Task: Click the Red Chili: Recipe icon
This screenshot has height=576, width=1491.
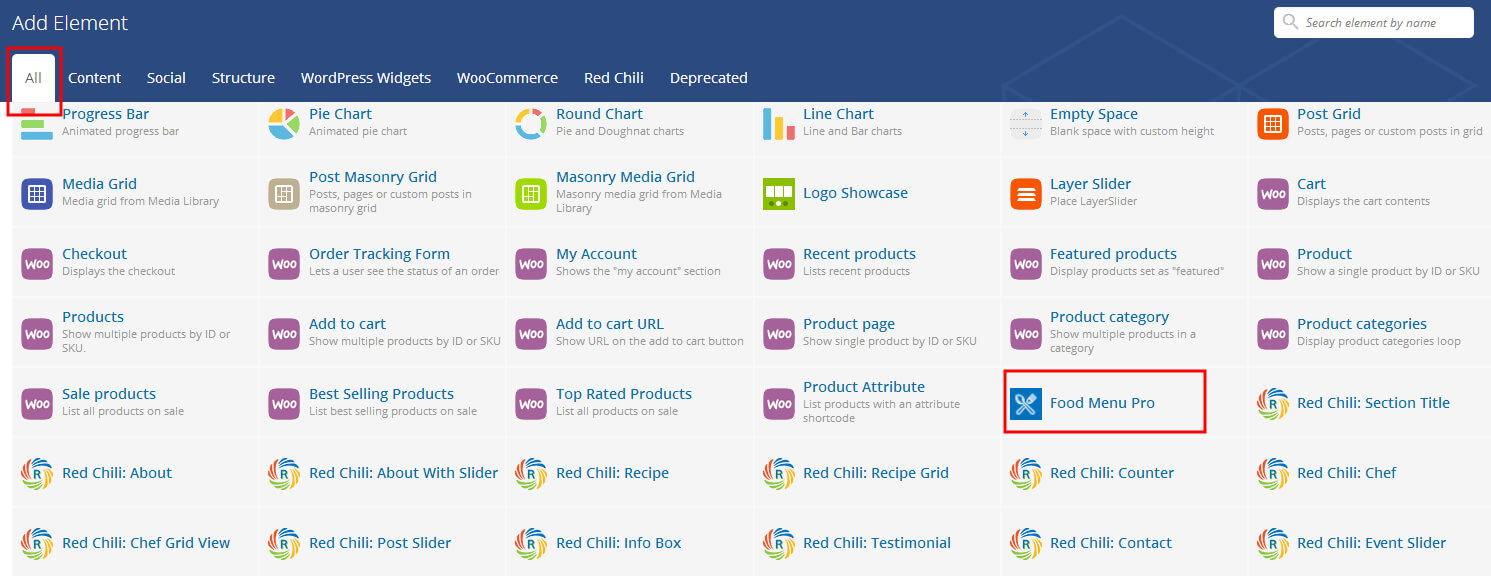Action: click(x=531, y=473)
